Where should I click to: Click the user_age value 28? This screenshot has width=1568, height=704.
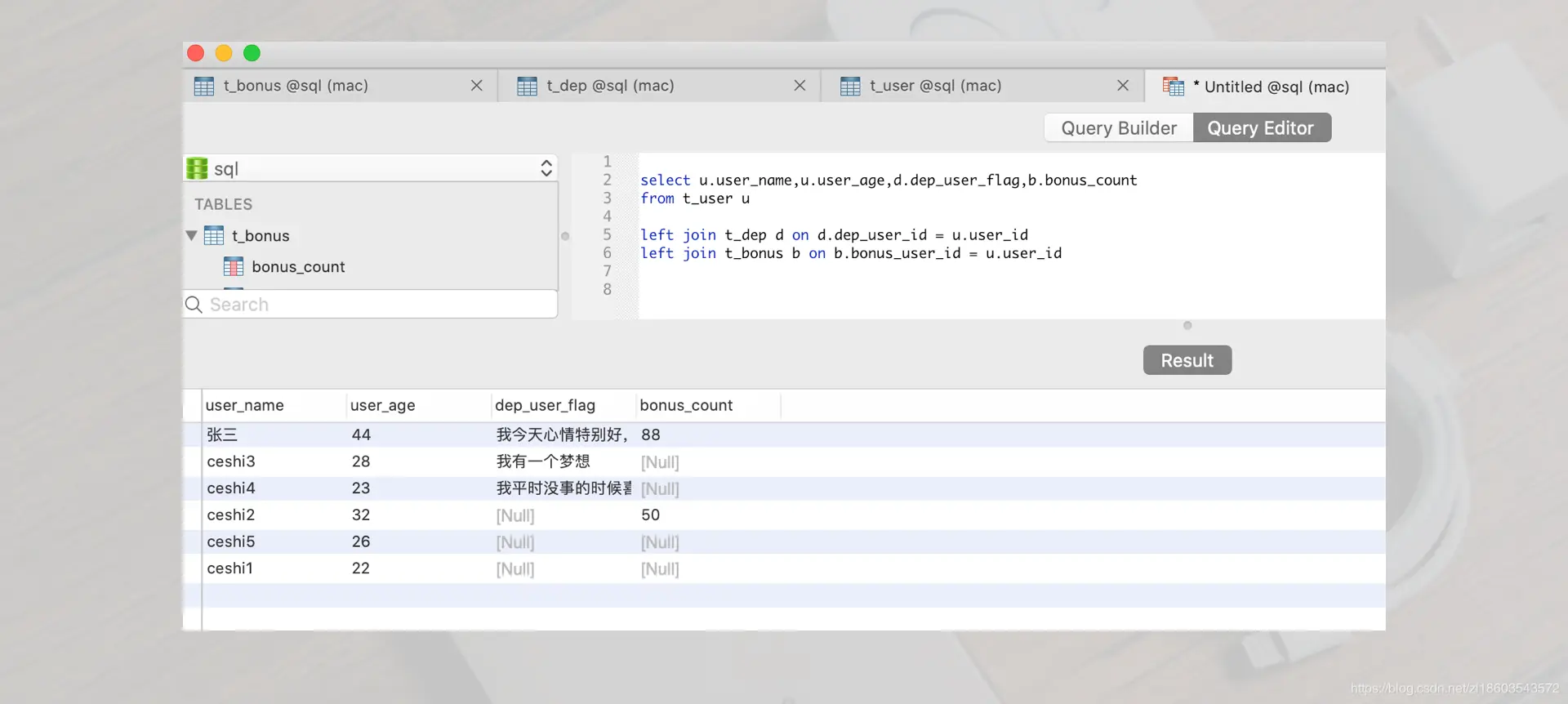click(361, 461)
